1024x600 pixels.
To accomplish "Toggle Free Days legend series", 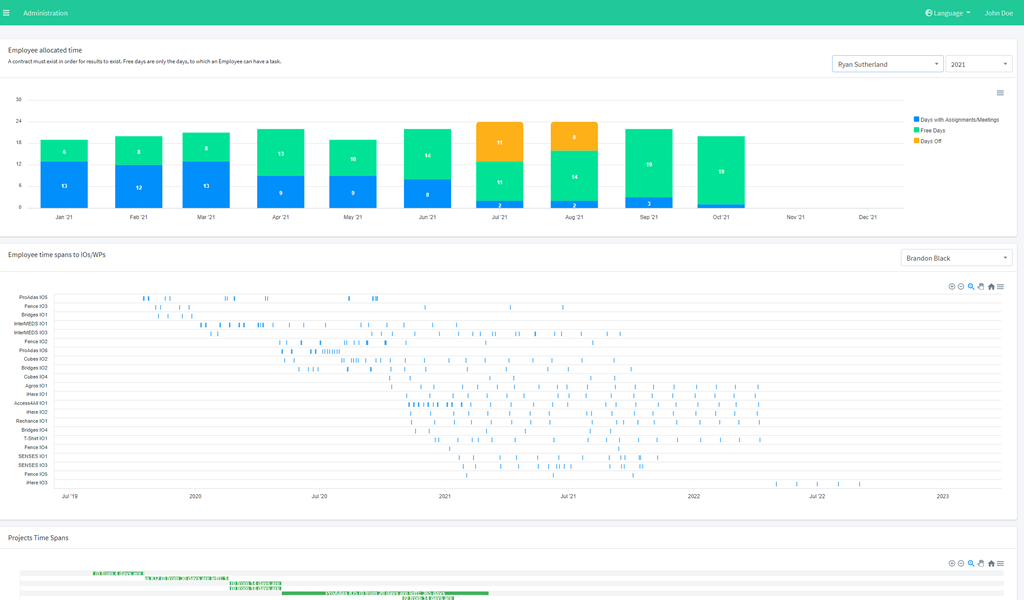I will [932, 130].
